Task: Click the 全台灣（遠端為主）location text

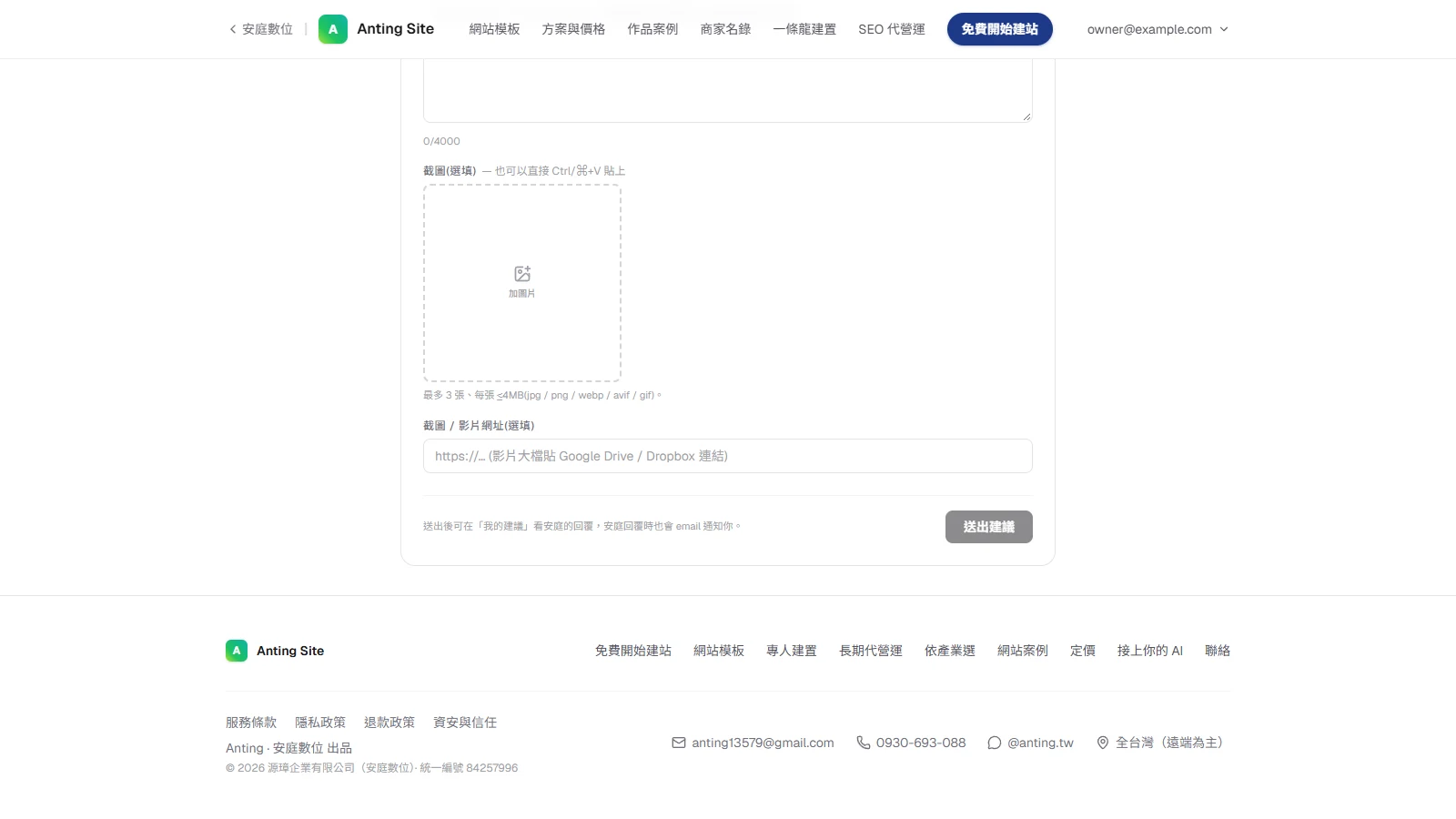Action: click(1173, 743)
